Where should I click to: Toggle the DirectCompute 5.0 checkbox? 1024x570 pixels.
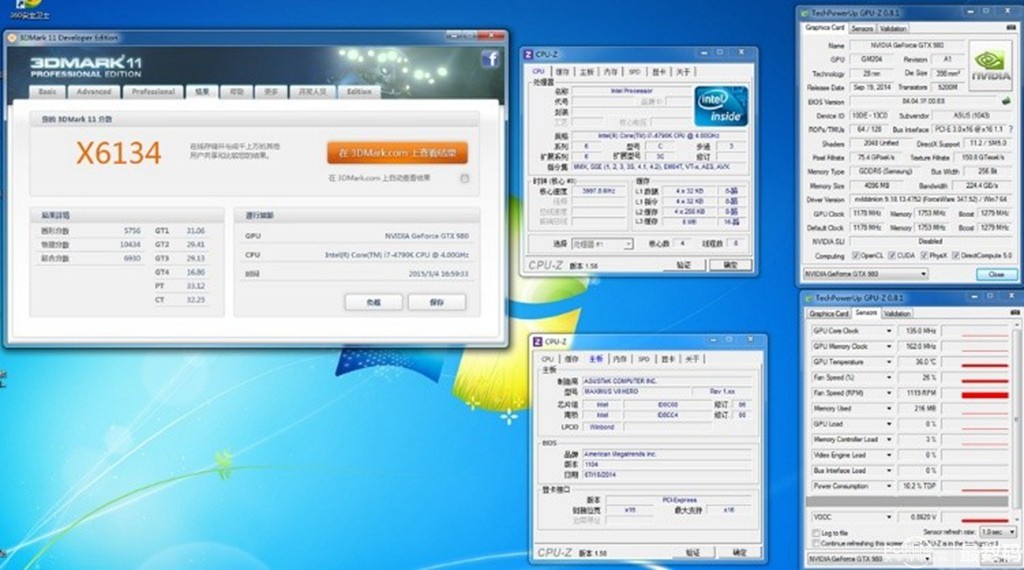pos(956,255)
